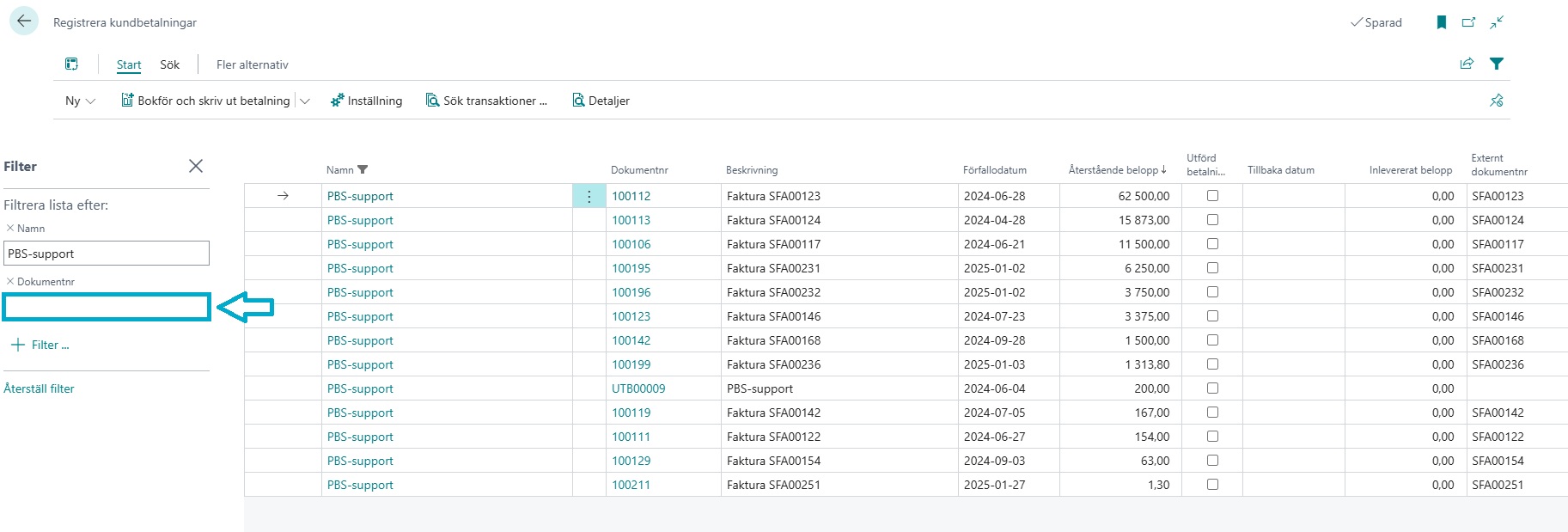Viewport: 1568px width, 532px height.
Task: Click the empty Dokumentnr filter field
Action: tap(107, 307)
